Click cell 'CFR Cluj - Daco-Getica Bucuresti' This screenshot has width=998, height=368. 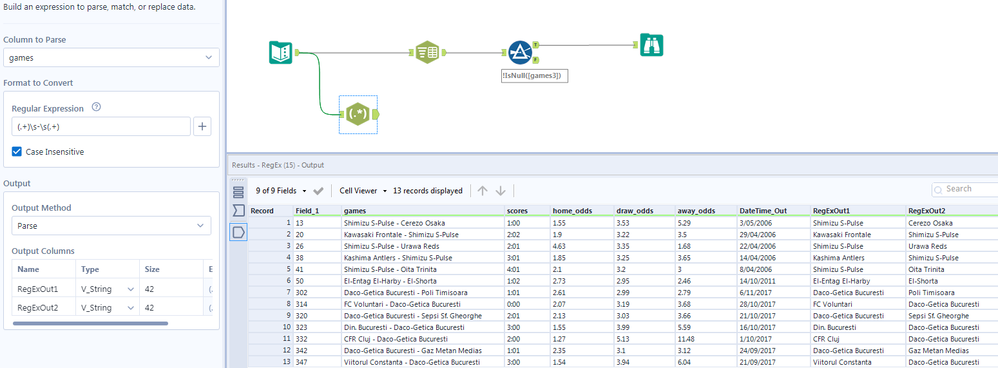pyautogui.click(x=423, y=339)
